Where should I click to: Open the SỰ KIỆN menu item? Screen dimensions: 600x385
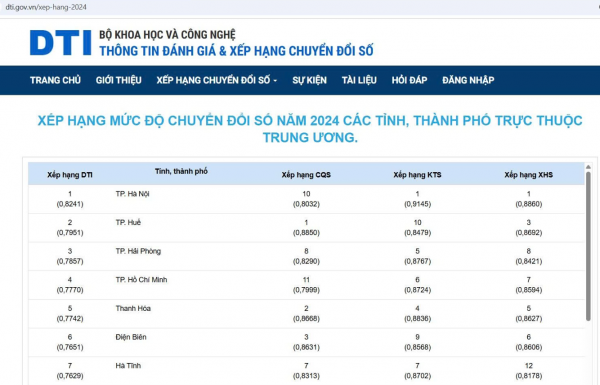pos(310,80)
